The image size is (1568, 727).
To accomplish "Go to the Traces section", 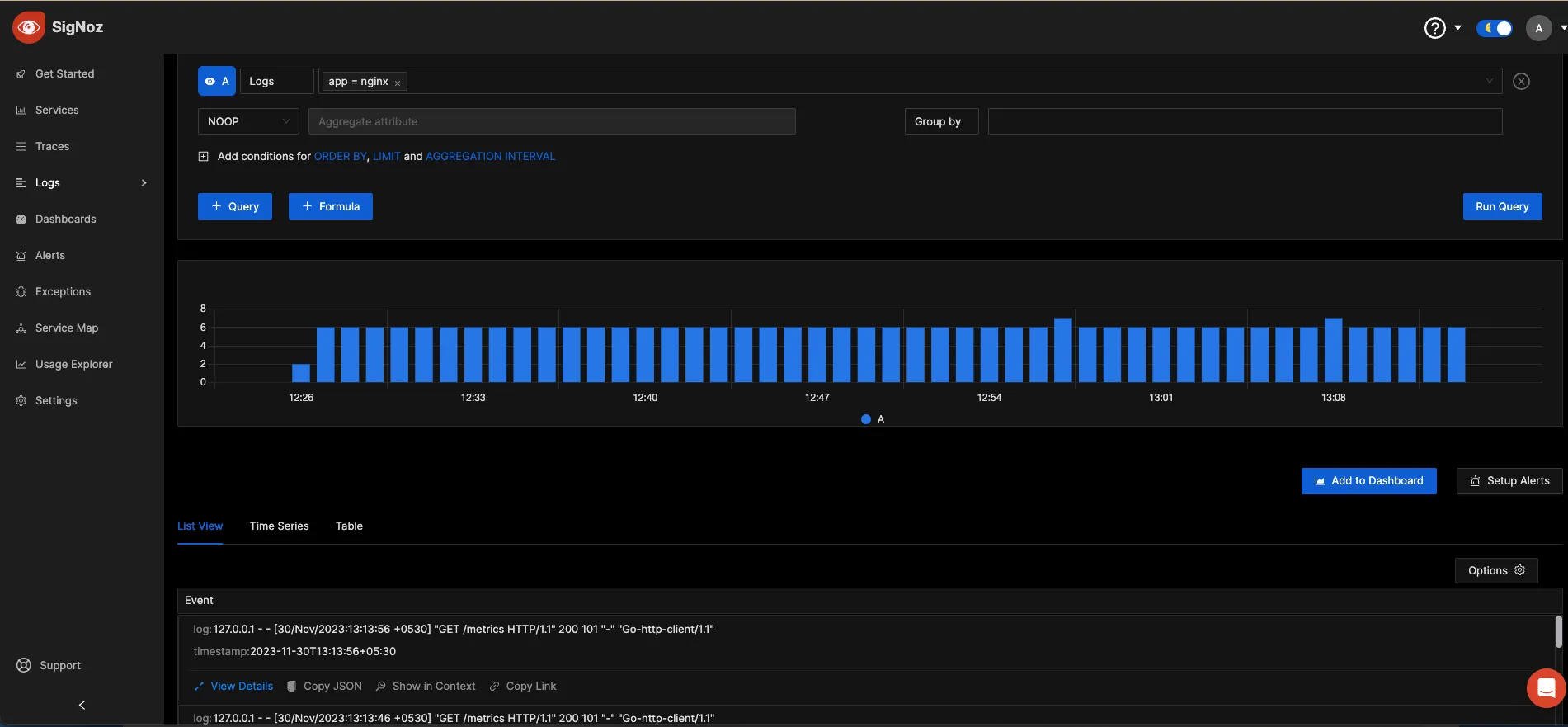I will pos(52,146).
